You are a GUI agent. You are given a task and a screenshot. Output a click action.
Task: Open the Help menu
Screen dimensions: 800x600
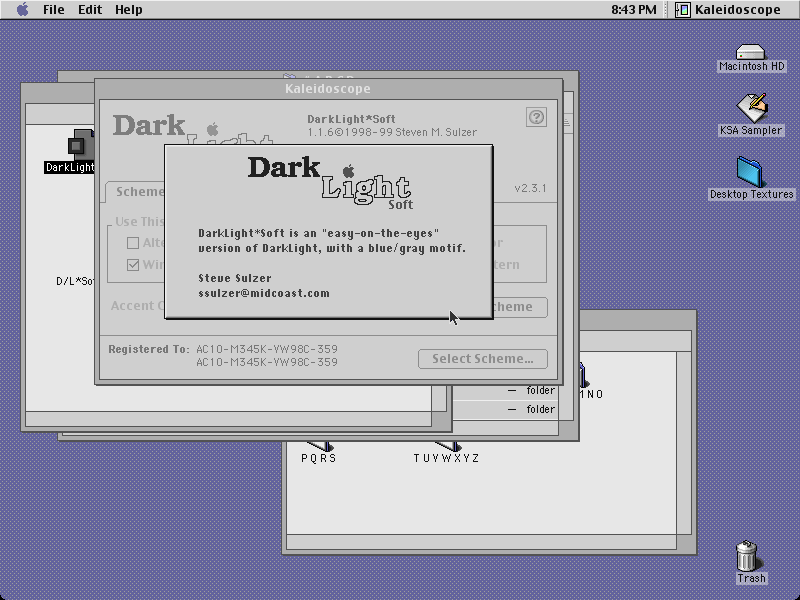click(x=129, y=10)
